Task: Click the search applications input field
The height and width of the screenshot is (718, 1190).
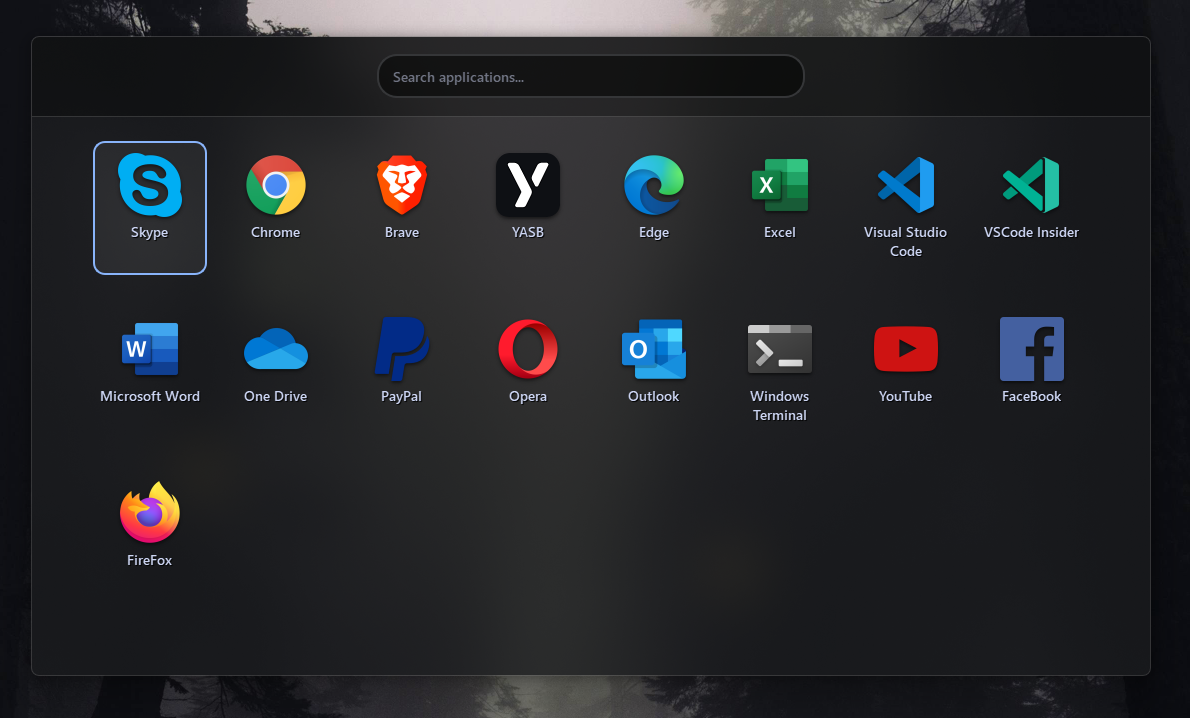Action: (x=590, y=76)
